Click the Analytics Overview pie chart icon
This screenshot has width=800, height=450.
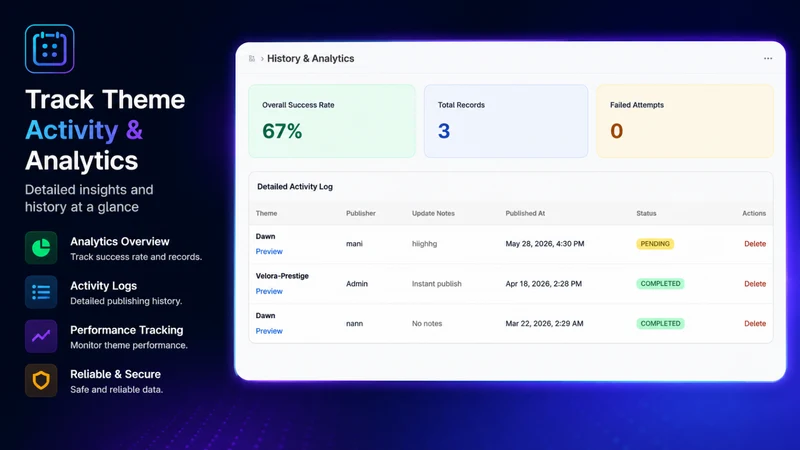[41, 248]
